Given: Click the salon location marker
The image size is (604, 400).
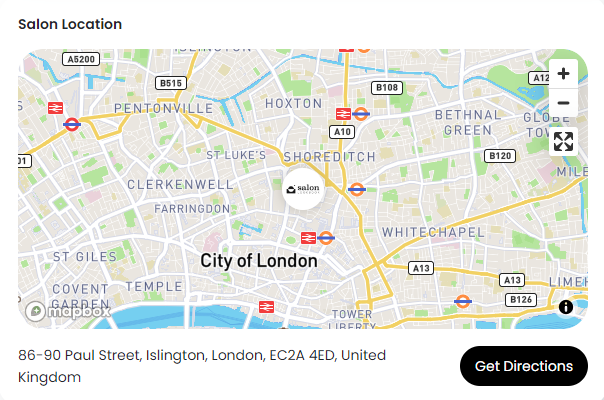Looking at the screenshot, I should 303,188.
